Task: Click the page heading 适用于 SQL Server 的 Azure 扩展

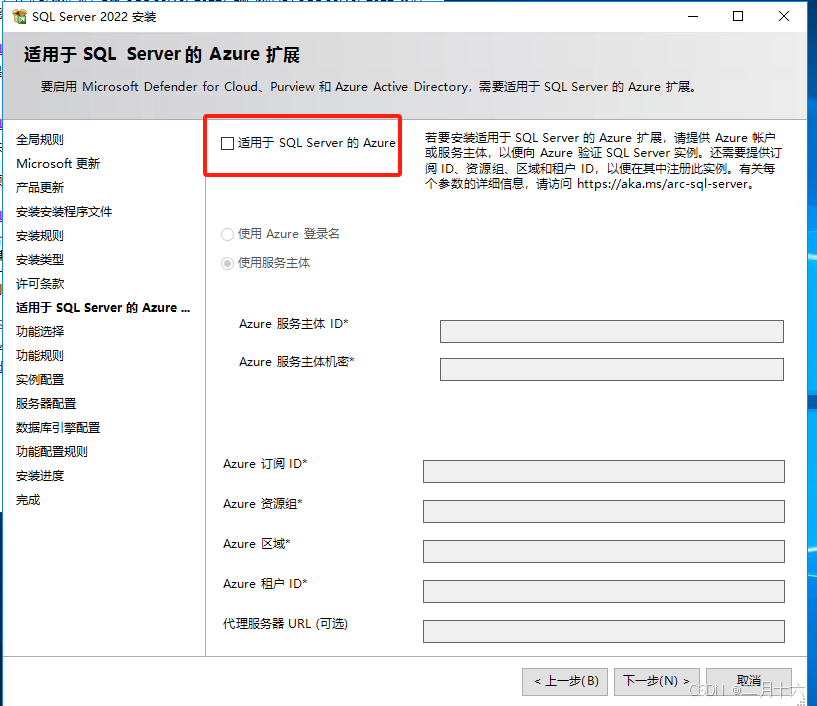Action: point(162,54)
